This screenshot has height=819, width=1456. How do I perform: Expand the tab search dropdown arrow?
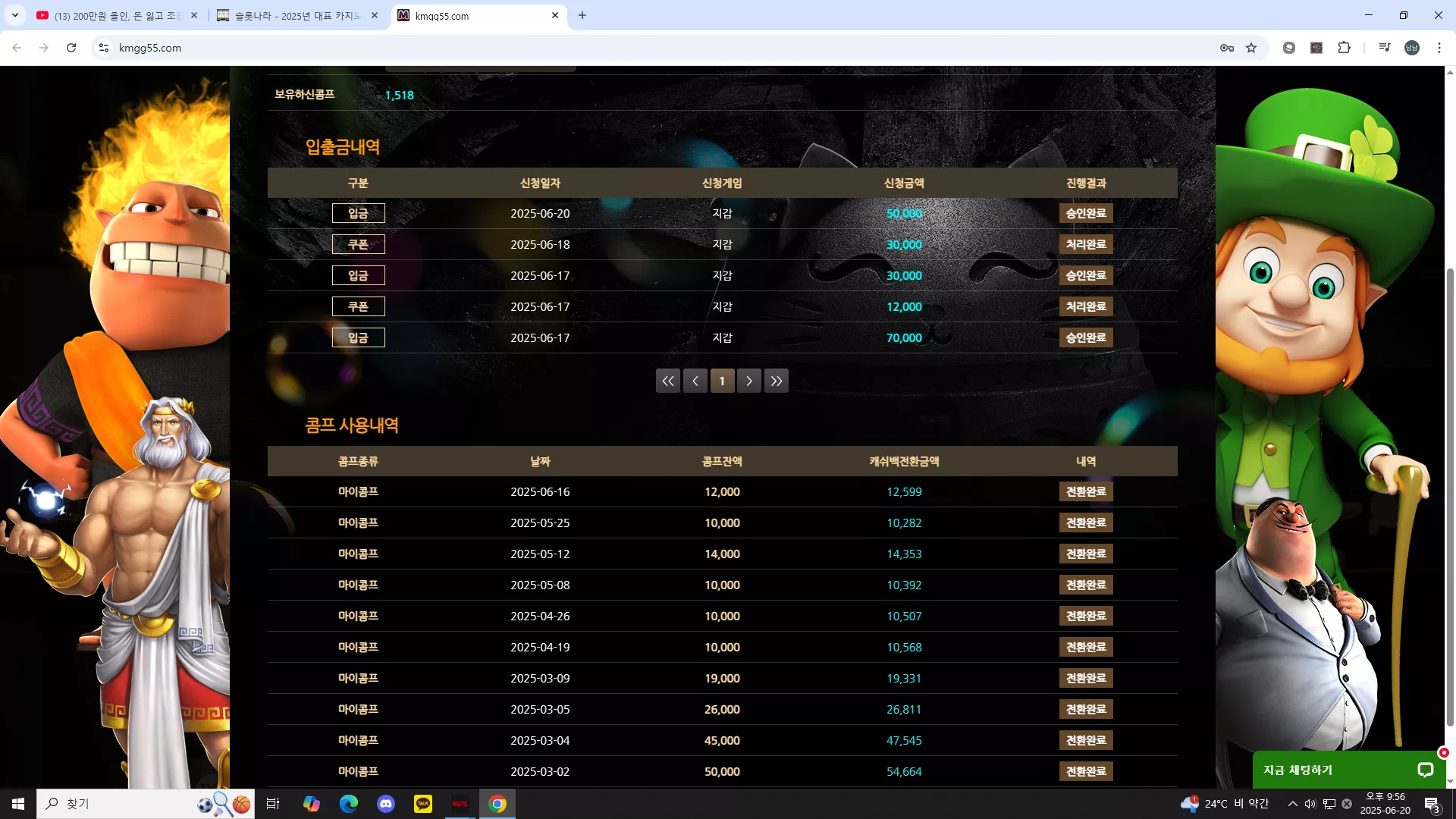pos(14,15)
